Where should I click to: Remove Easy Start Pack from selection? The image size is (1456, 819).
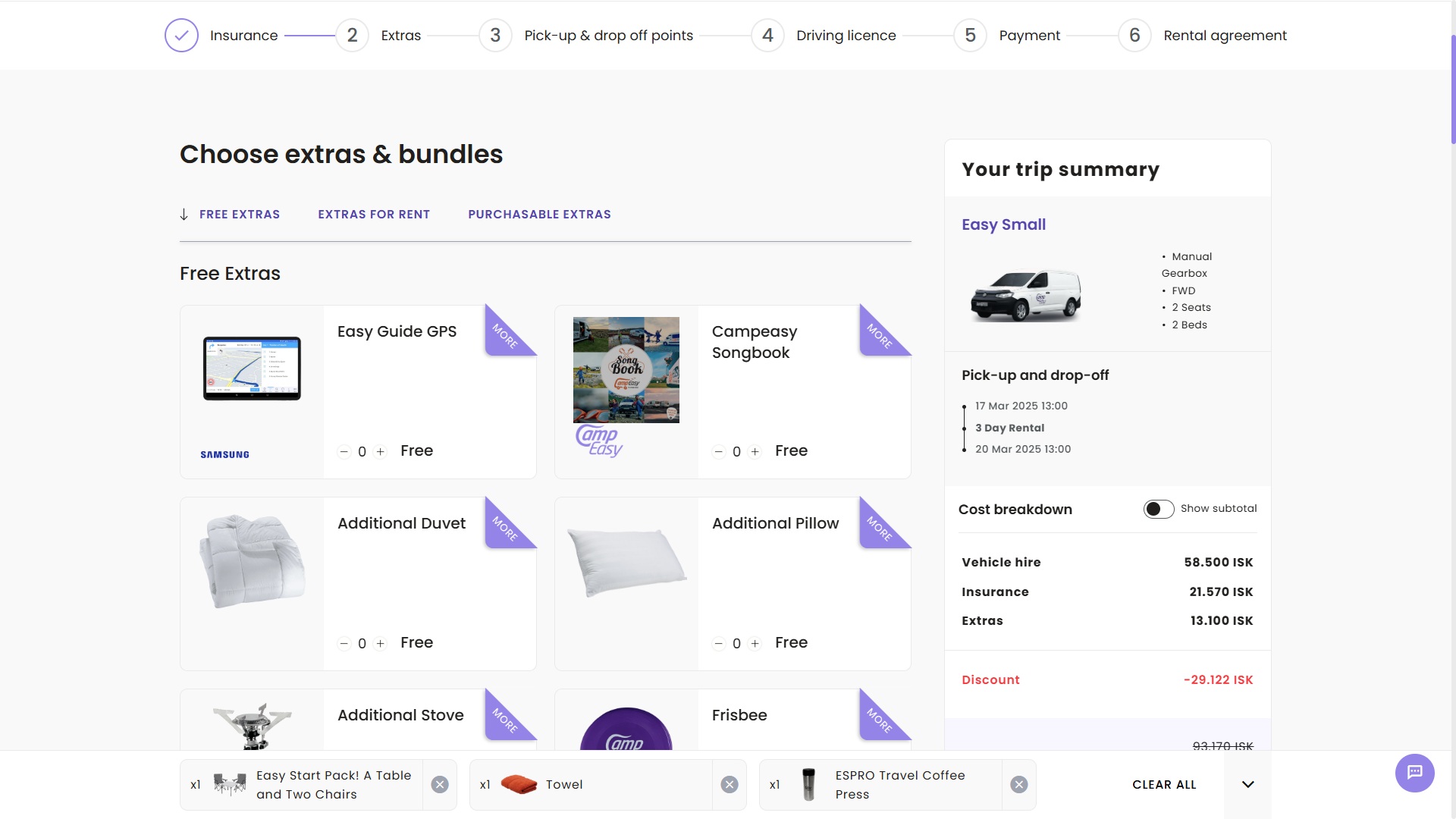(440, 785)
